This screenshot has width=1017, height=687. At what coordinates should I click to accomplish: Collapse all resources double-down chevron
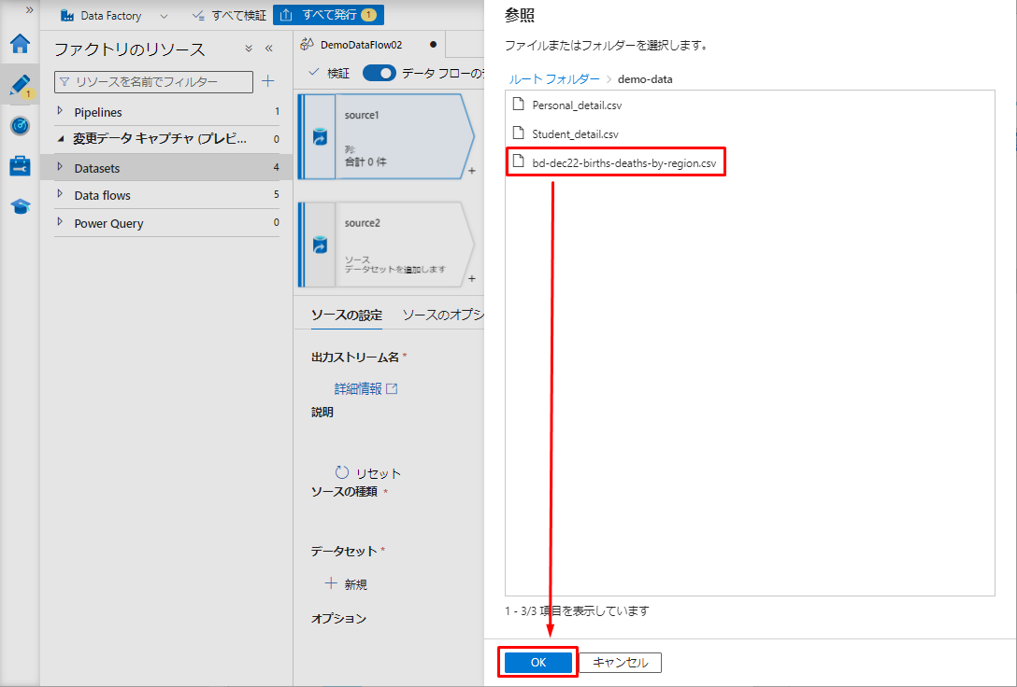248,49
